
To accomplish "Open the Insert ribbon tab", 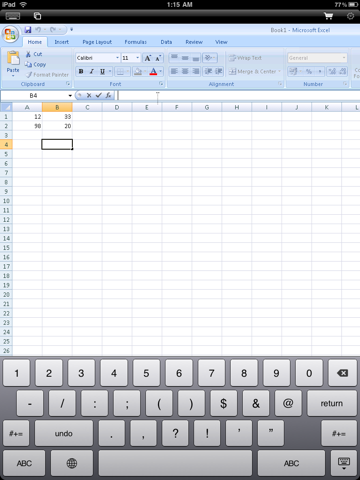I will pyautogui.click(x=62, y=42).
